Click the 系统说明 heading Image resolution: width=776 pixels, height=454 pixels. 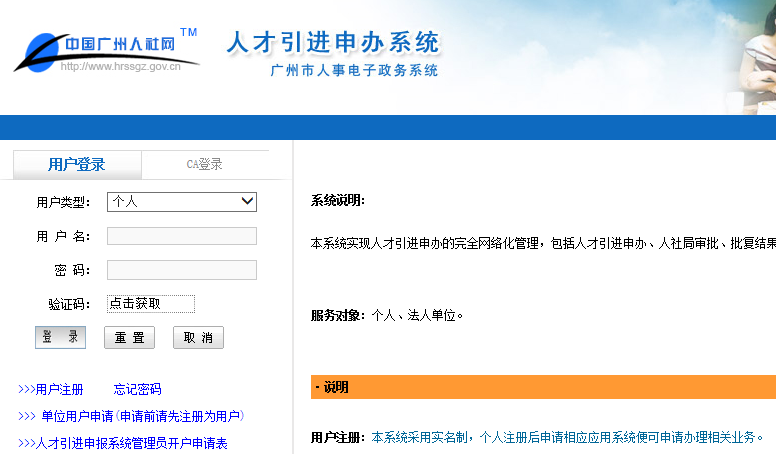click(x=338, y=201)
